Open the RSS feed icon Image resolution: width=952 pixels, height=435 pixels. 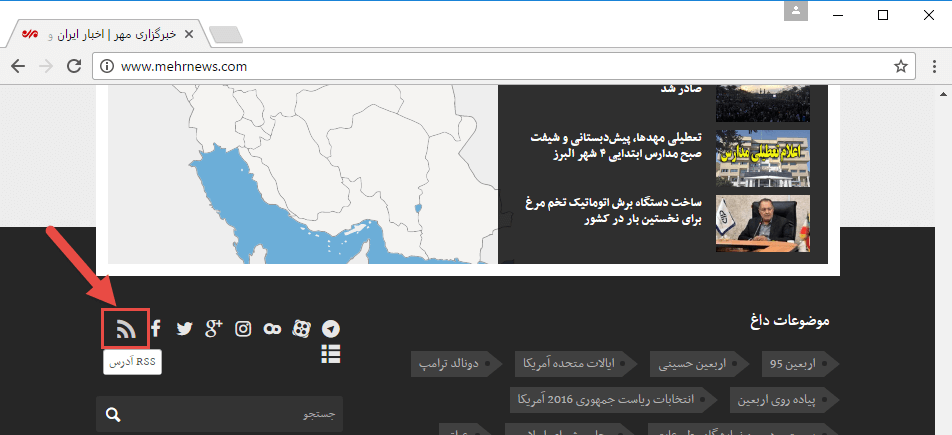coord(125,329)
